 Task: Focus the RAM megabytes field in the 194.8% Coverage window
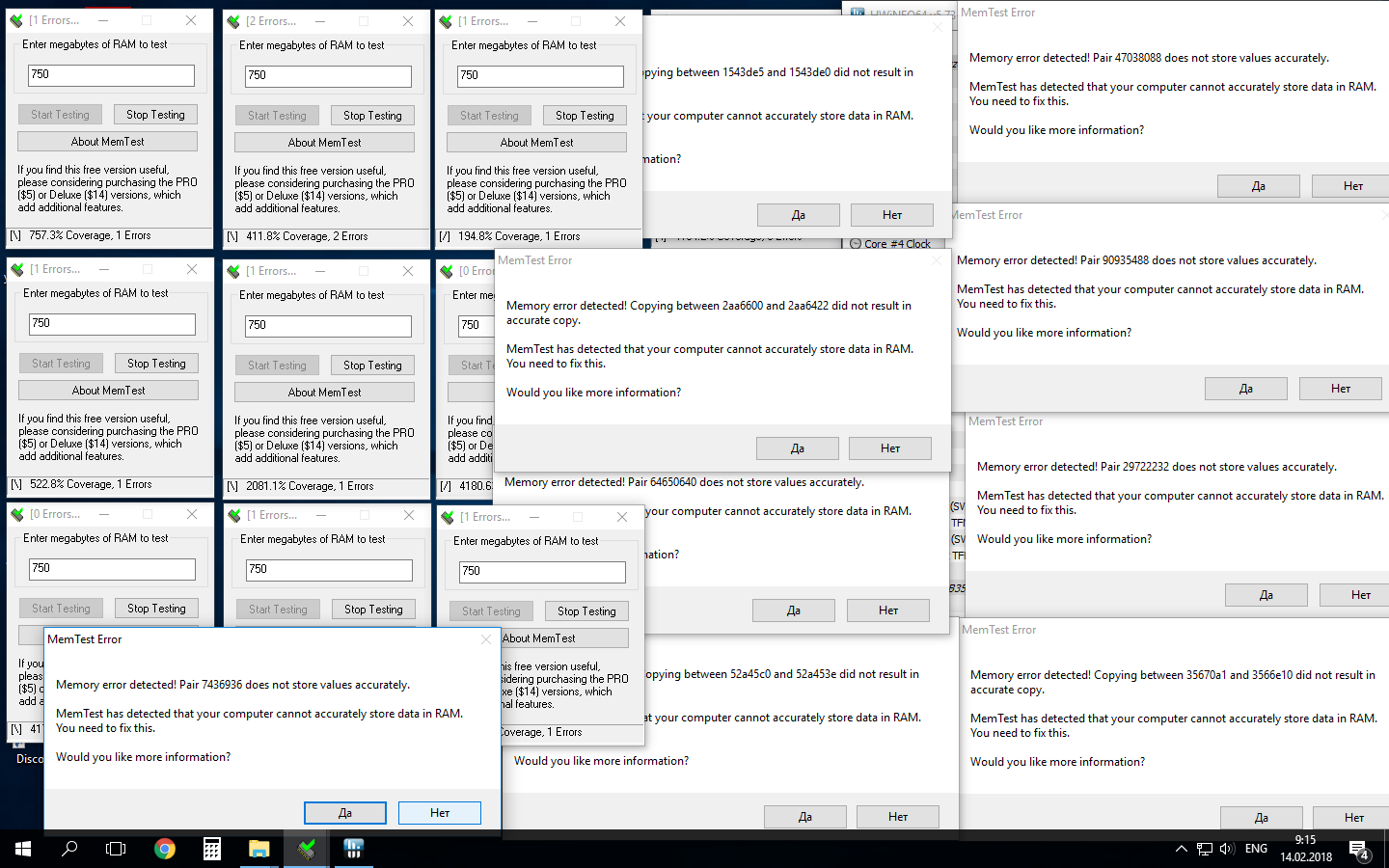pos(540,75)
